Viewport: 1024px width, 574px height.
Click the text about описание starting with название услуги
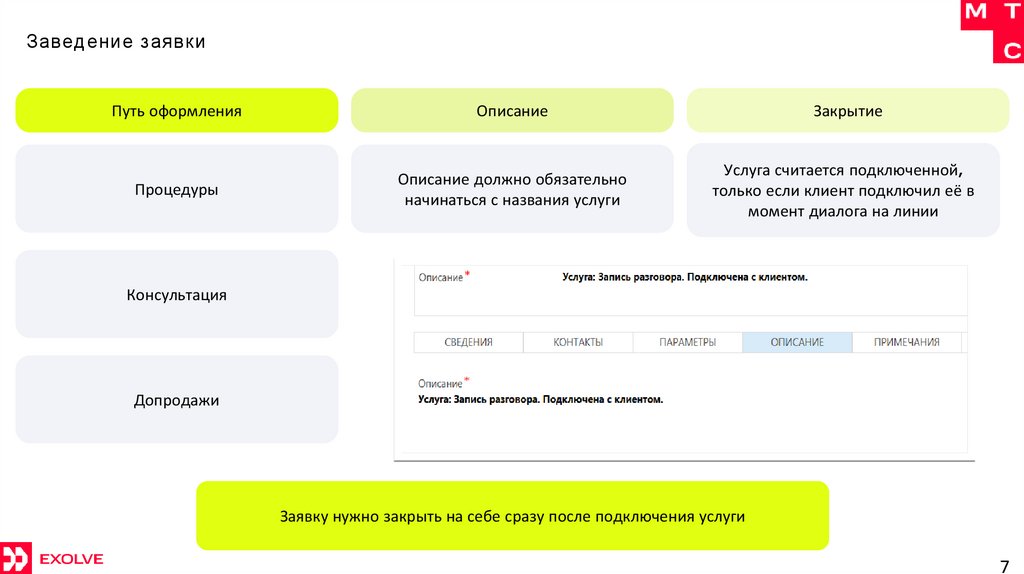click(512, 189)
